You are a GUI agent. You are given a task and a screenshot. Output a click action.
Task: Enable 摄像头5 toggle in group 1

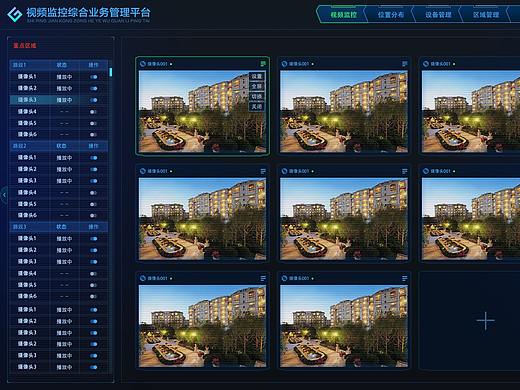pyautogui.click(x=93, y=123)
